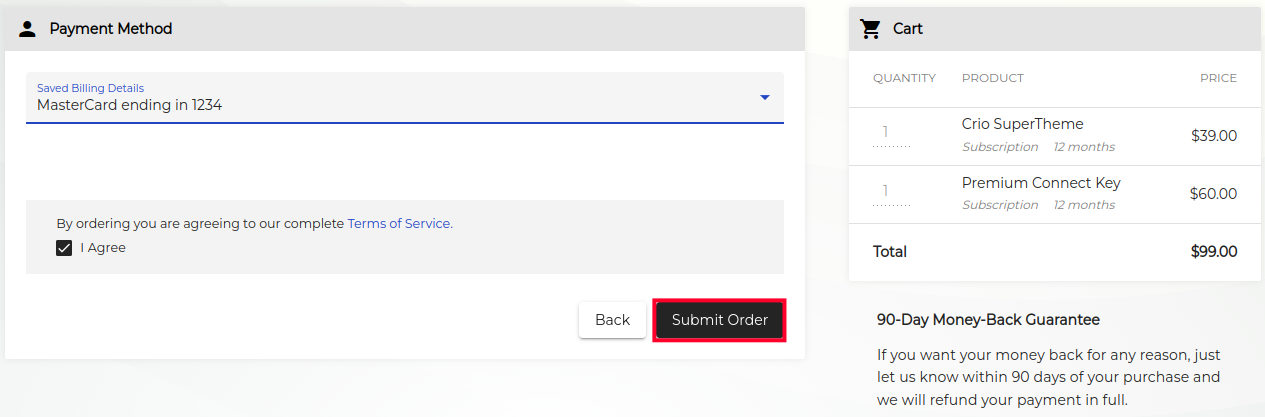Click the PRICE column header
The height and width of the screenshot is (417, 1265).
point(1218,78)
